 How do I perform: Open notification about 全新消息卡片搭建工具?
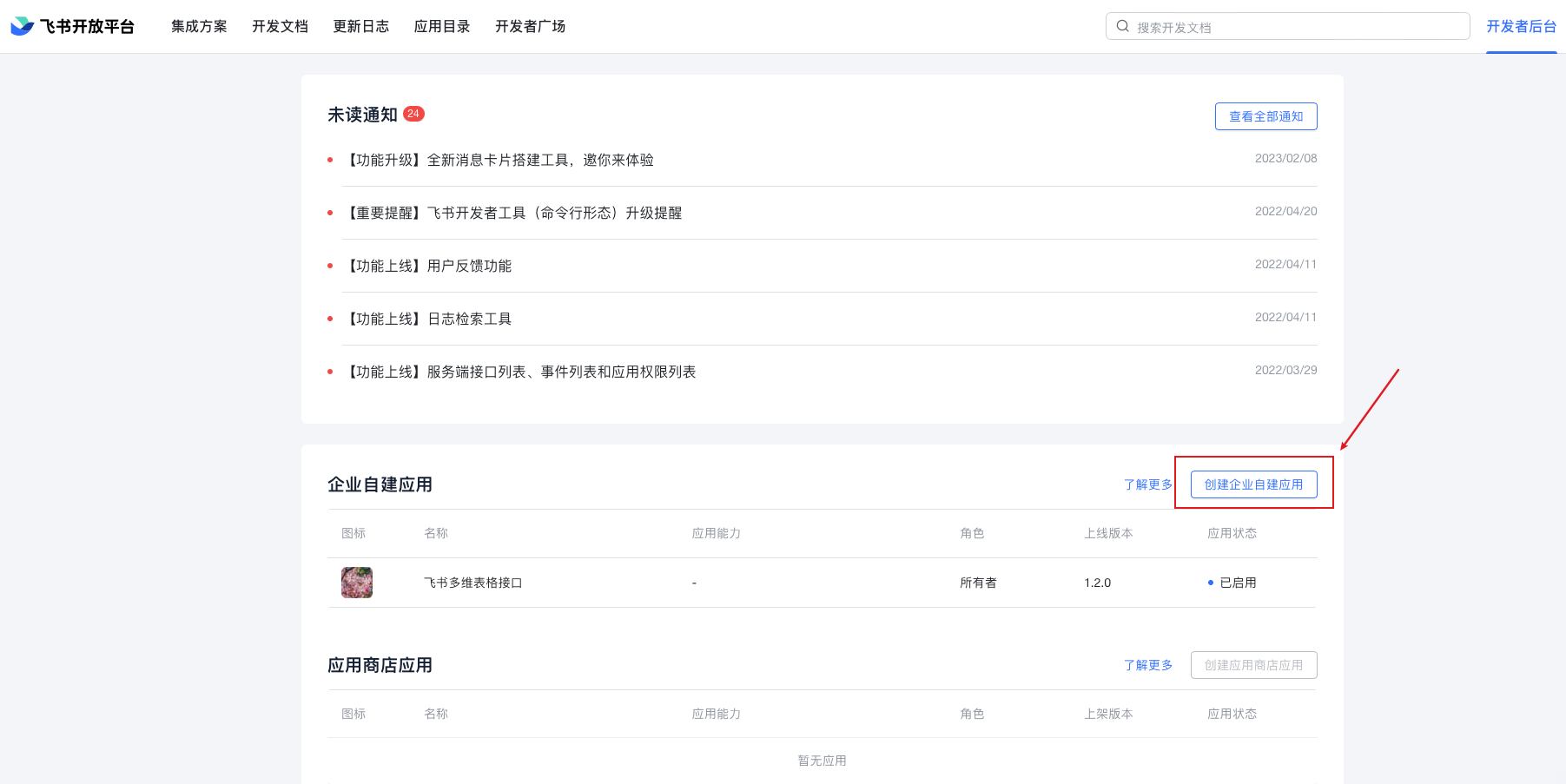(499, 160)
